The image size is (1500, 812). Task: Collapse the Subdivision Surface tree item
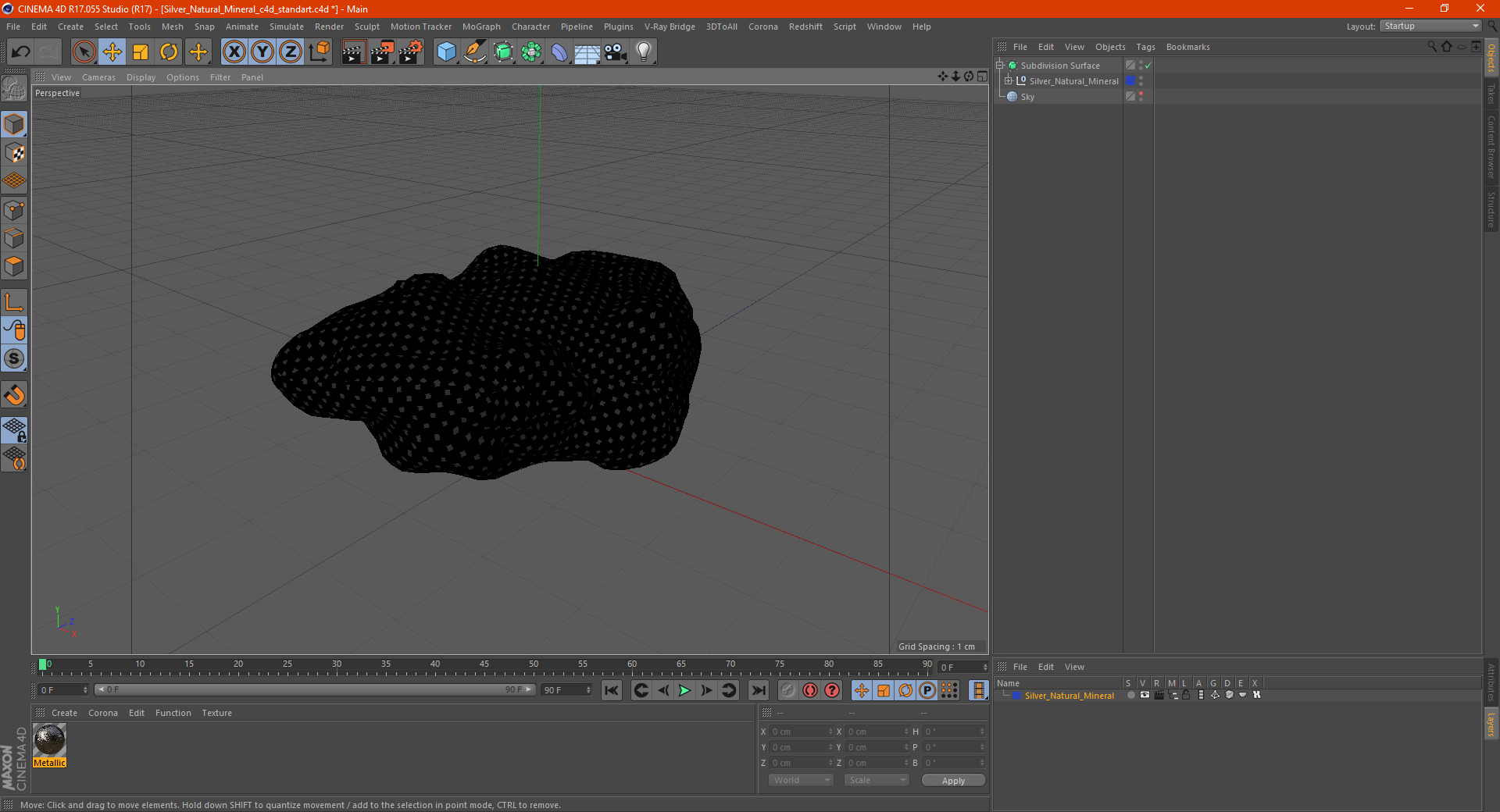pyautogui.click(x=999, y=66)
